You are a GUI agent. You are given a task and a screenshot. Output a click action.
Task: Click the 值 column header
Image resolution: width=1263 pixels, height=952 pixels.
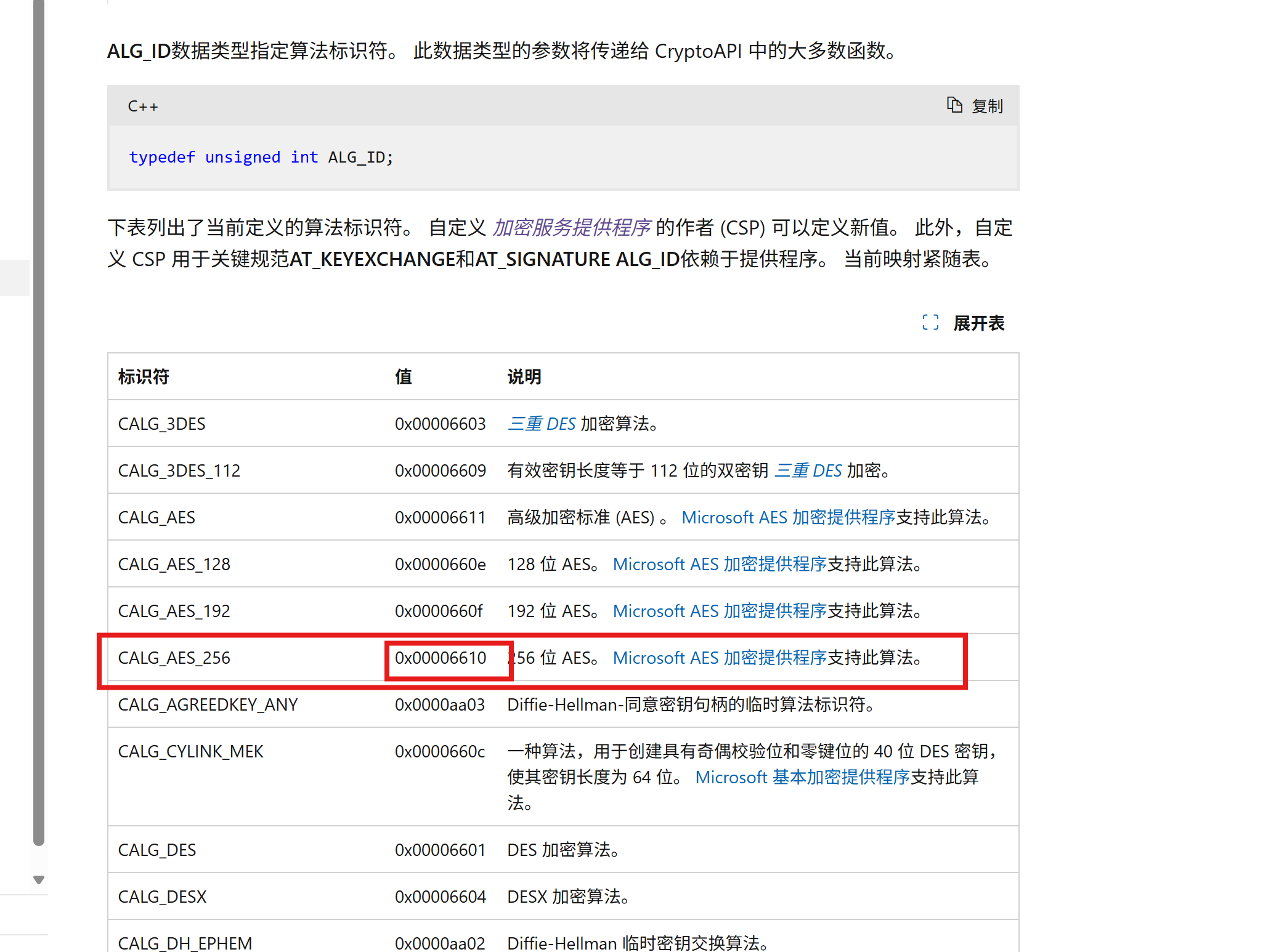click(404, 376)
